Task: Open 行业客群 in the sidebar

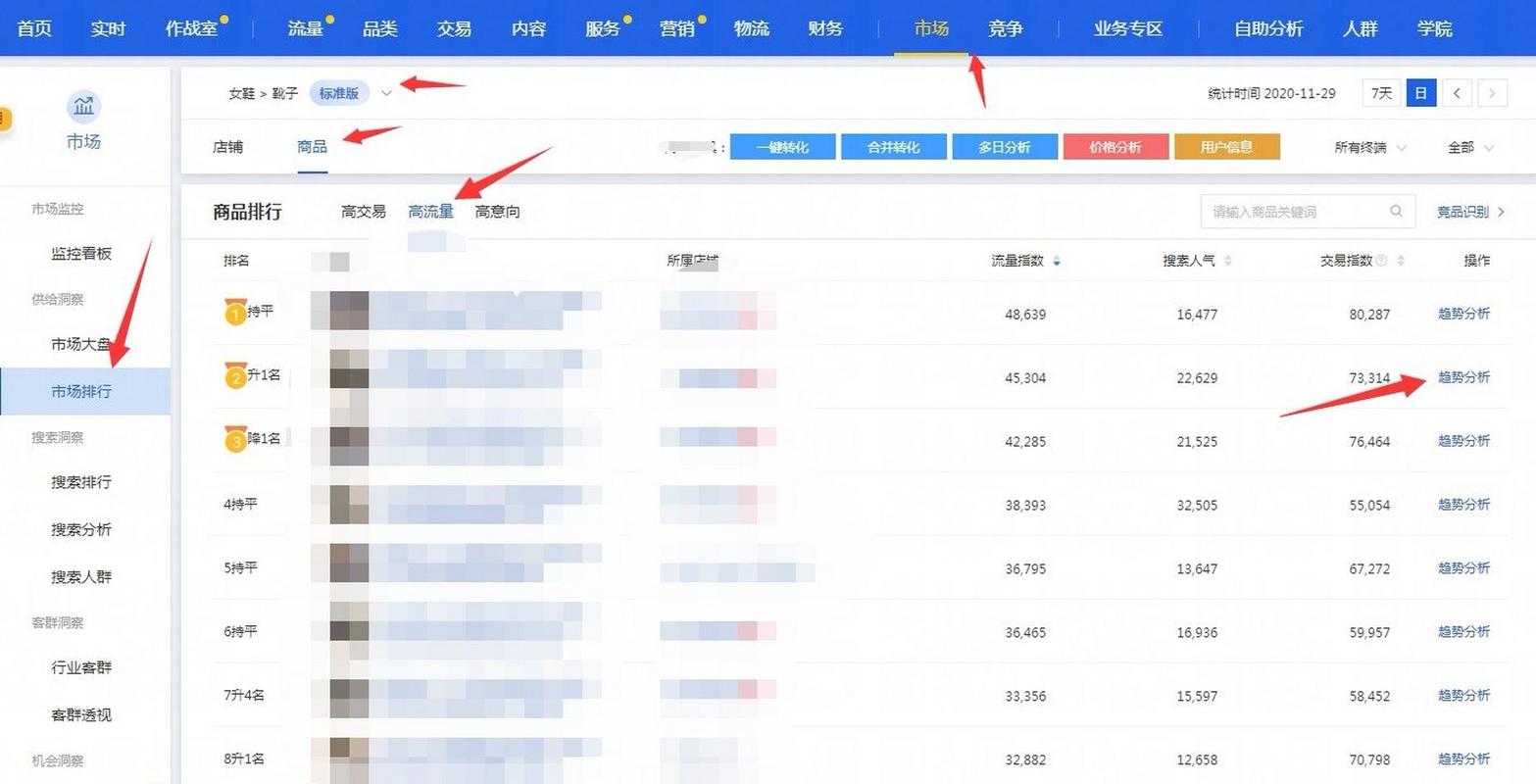Action: [81, 667]
